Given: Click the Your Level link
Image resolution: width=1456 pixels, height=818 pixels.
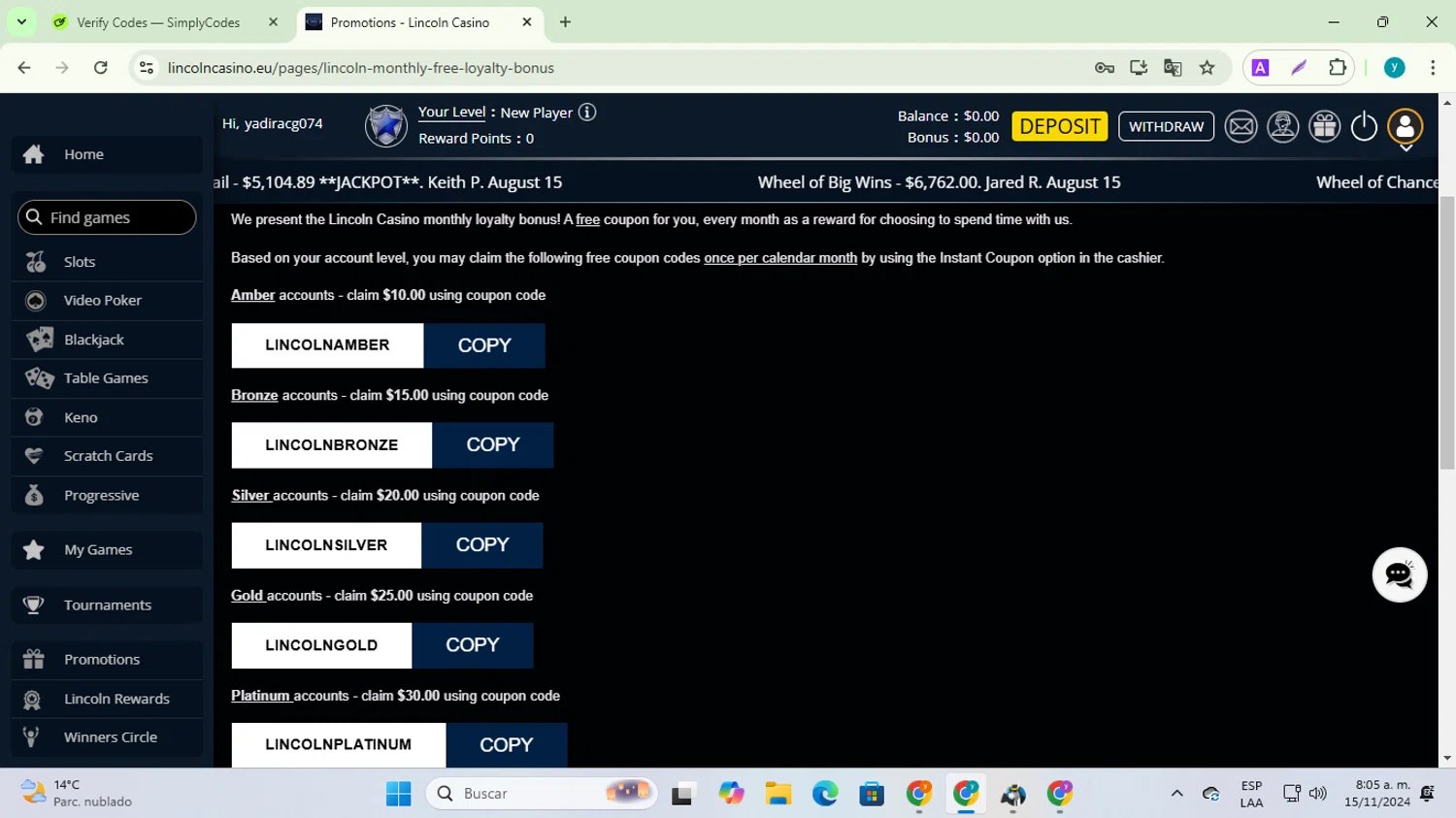Looking at the screenshot, I should [451, 112].
